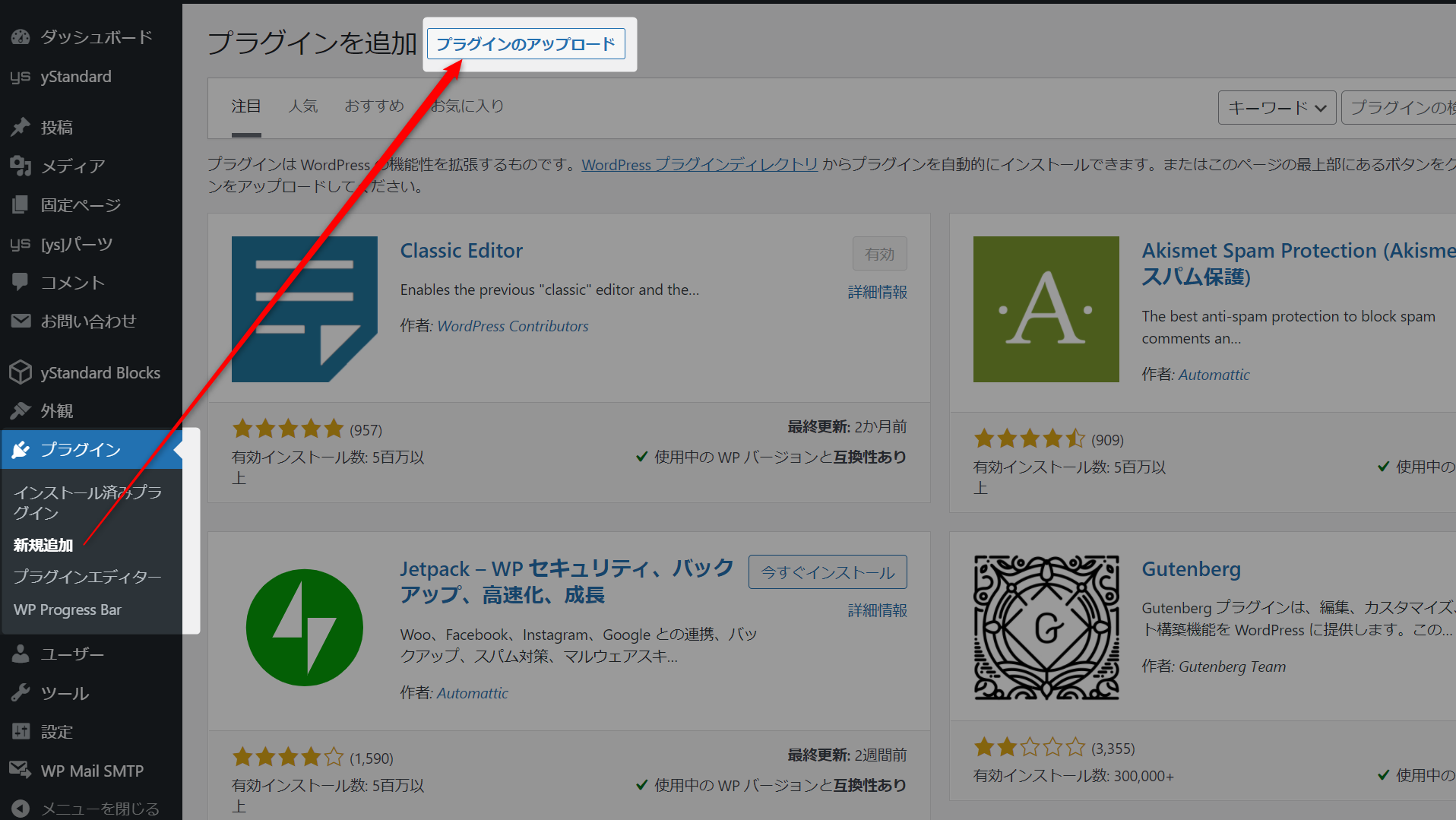This screenshot has width=1456, height=820.
Task: Open 詳細情報 for Classic Editor
Action: tap(877, 292)
